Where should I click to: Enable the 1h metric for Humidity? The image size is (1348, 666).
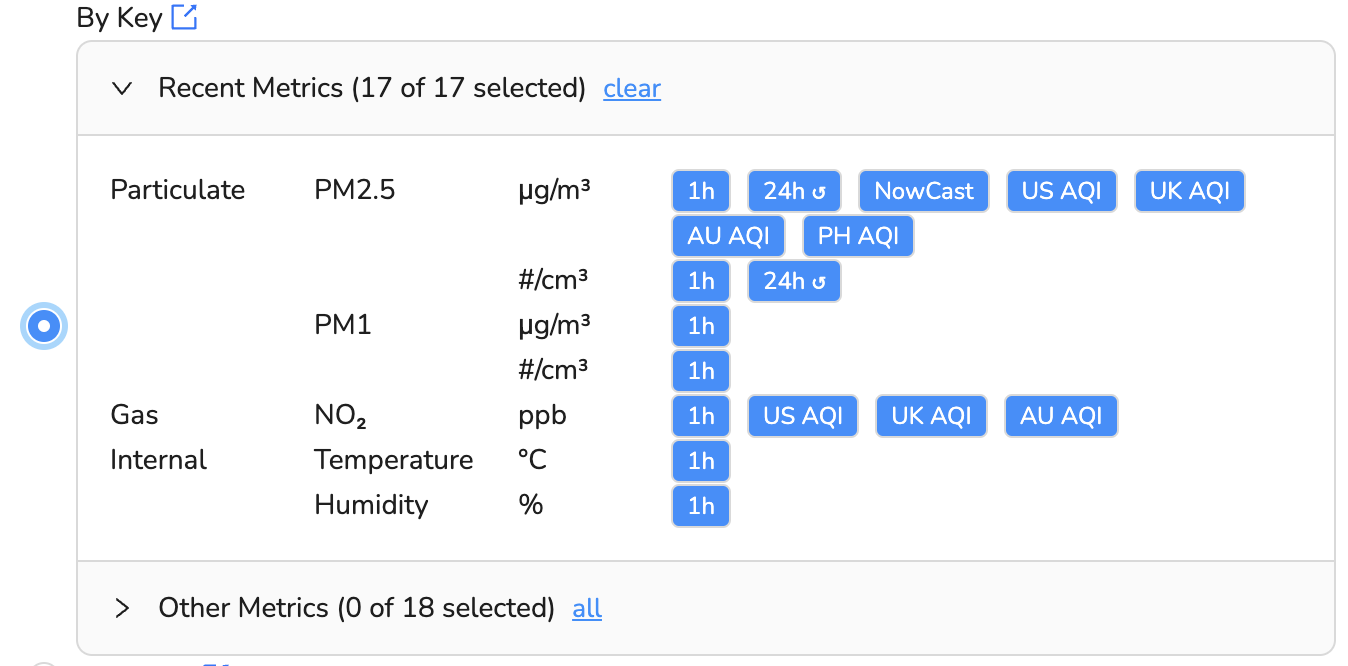coord(701,505)
